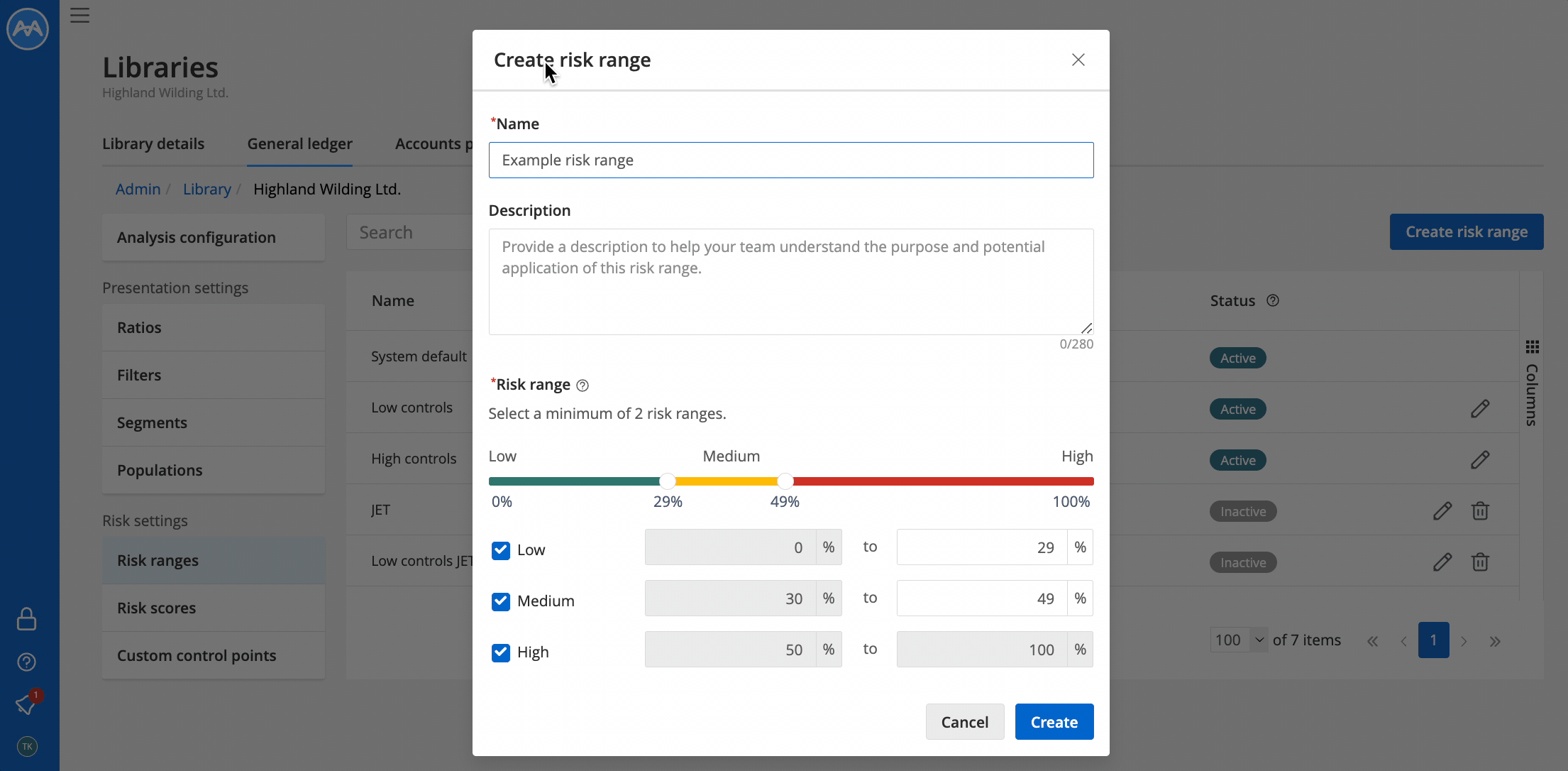The height and width of the screenshot is (771, 1568).
Task: Click the MindBridge logo icon
Action: [x=28, y=28]
